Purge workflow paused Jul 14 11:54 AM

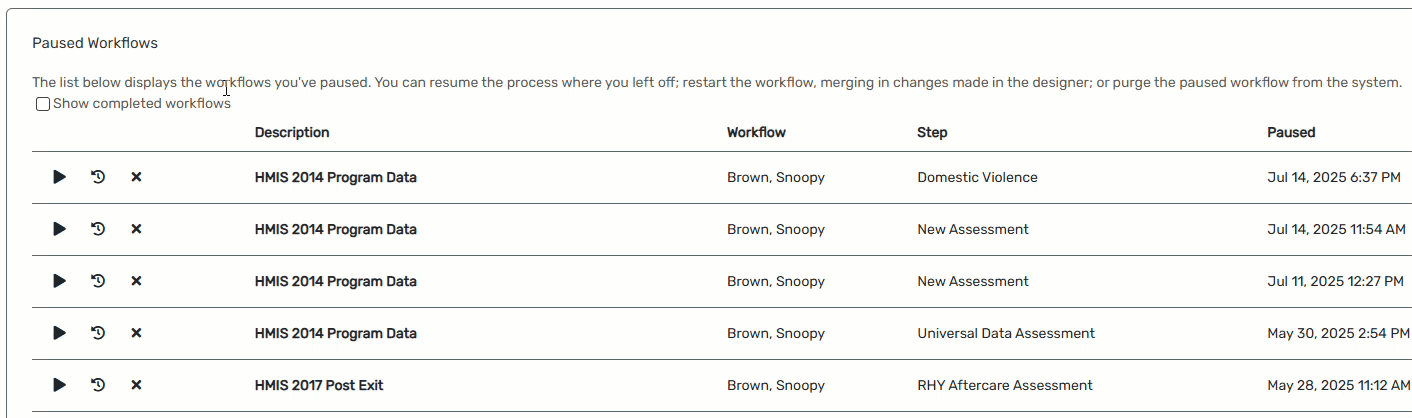click(136, 229)
